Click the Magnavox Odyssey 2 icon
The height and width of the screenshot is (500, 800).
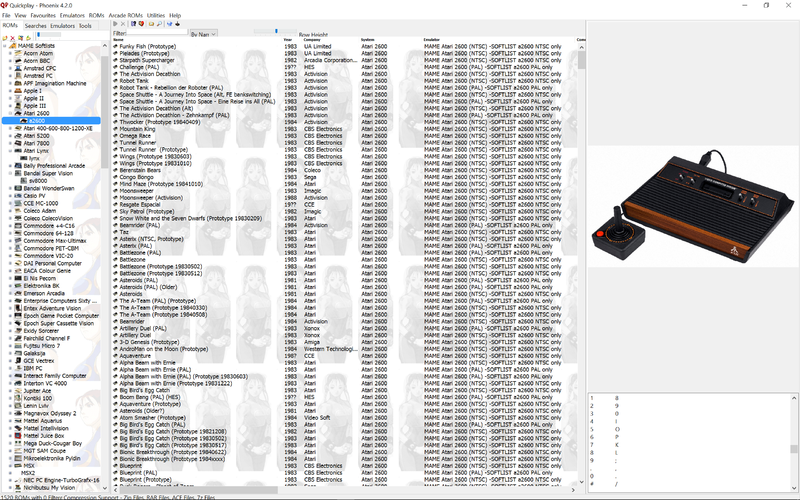click(x=18, y=413)
